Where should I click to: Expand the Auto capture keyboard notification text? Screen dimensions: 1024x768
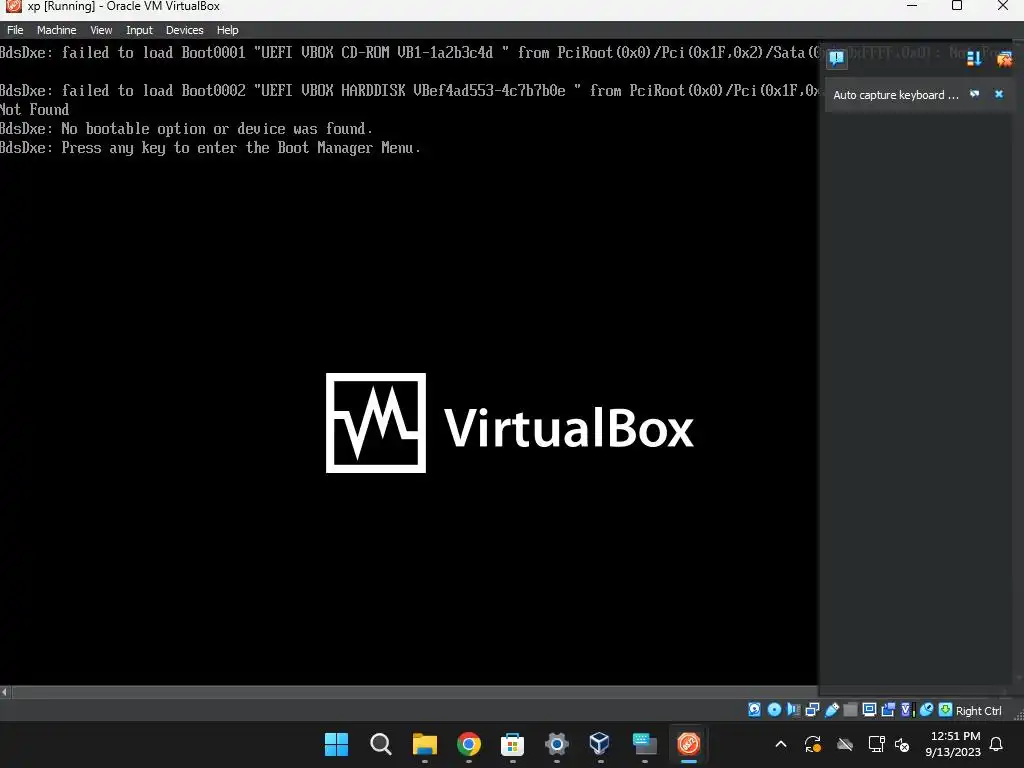point(895,95)
